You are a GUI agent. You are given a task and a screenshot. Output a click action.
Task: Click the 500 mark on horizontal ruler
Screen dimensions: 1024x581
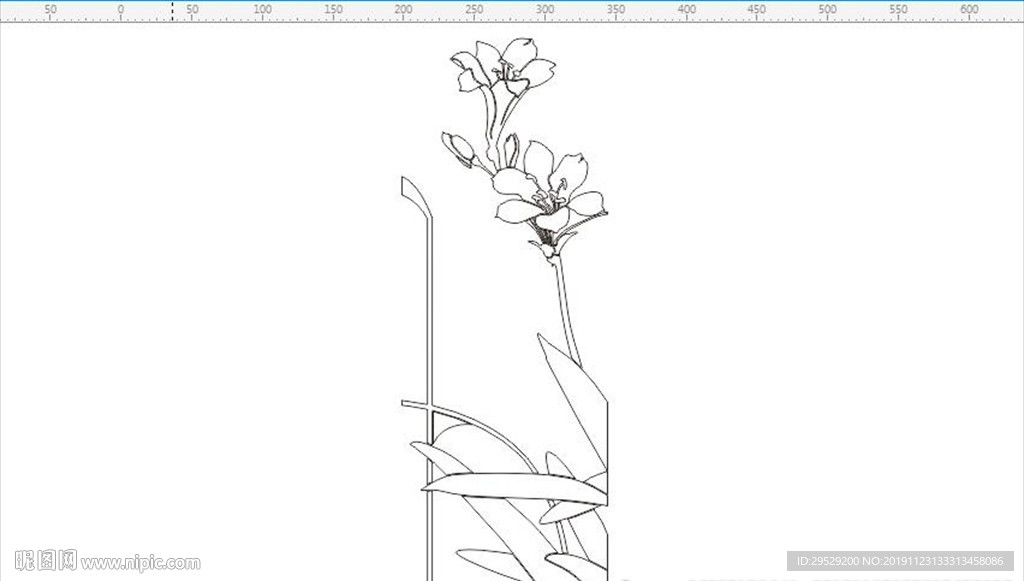click(x=827, y=9)
